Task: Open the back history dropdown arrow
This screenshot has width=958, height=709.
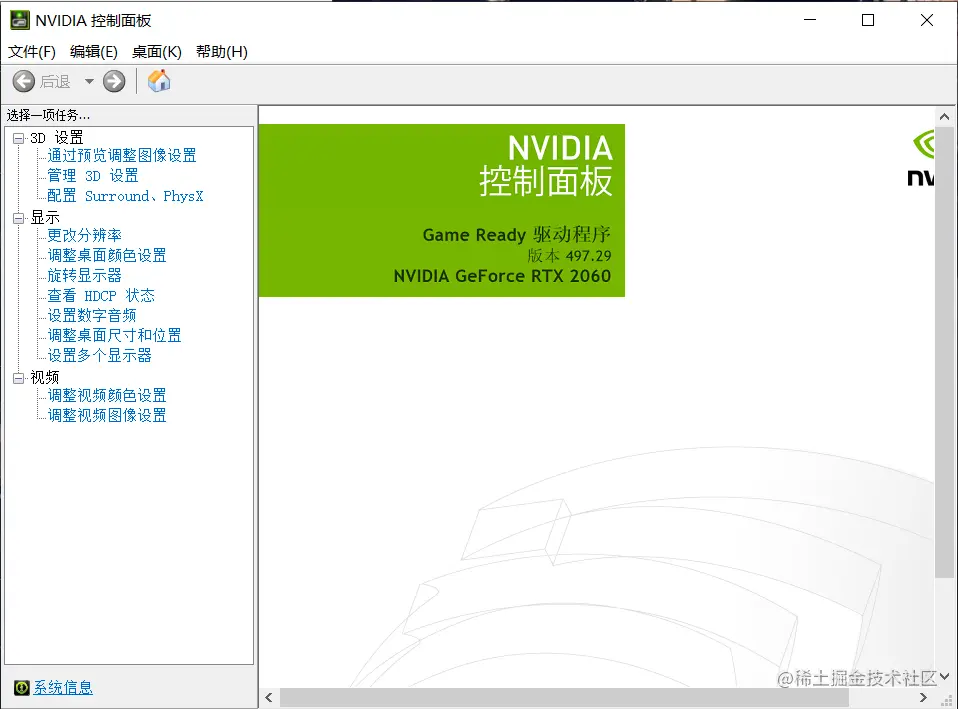Action: 89,81
